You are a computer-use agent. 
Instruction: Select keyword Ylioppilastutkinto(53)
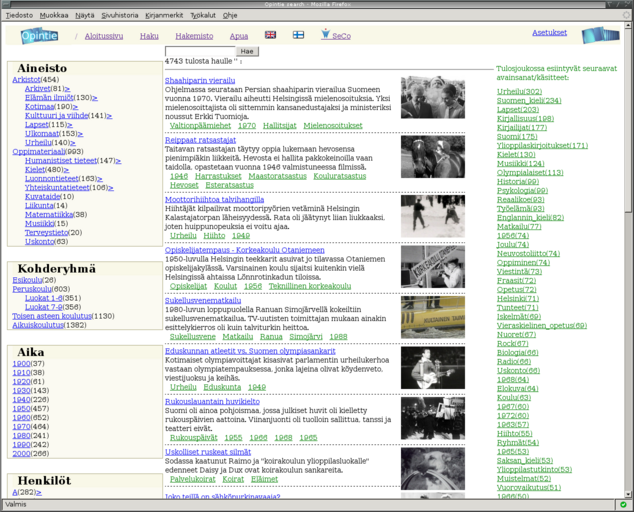(x=534, y=470)
